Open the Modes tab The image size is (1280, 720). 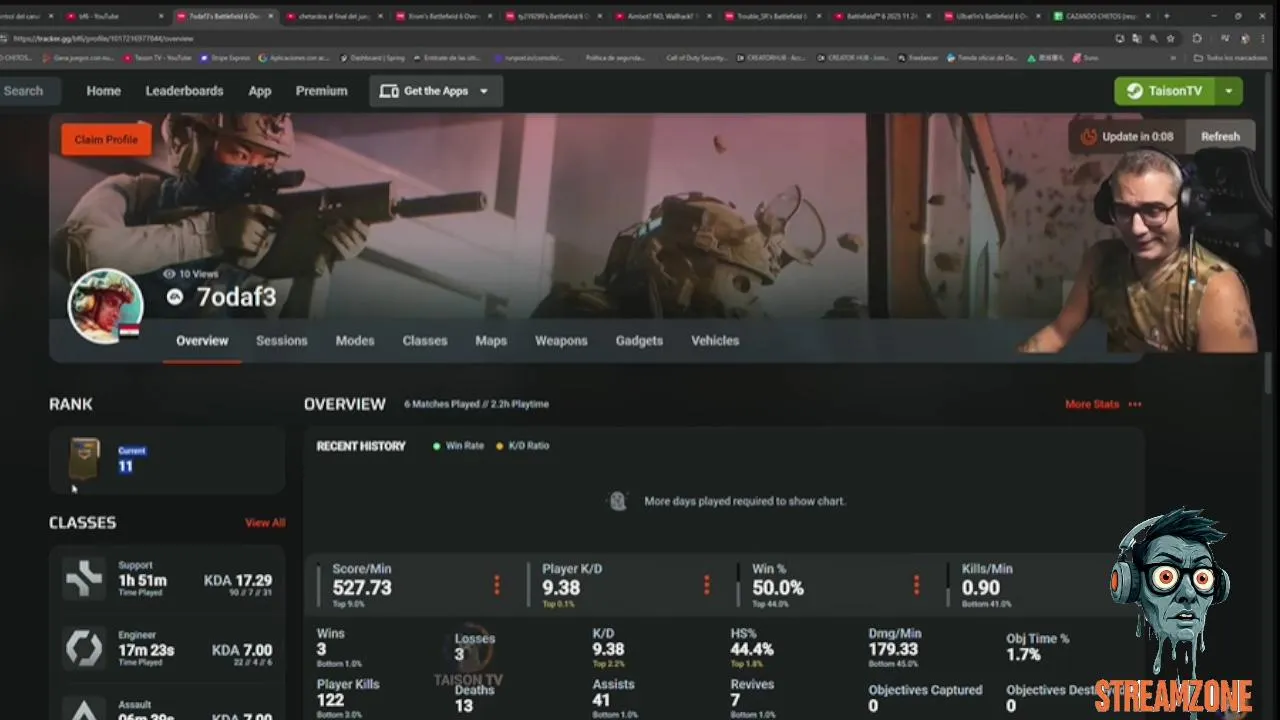(355, 341)
